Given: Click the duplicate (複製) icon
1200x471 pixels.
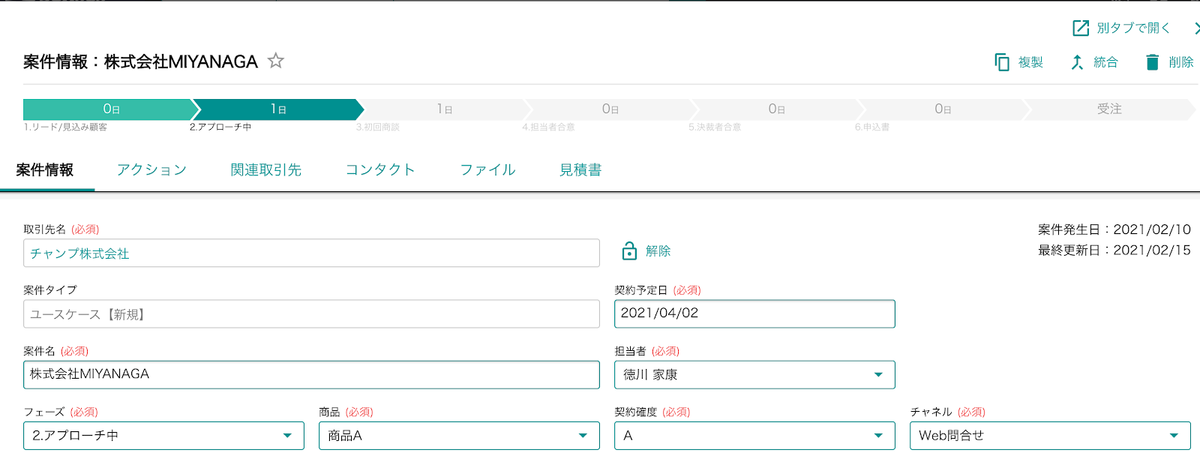Looking at the screenshot, I should click(1002, 62).
